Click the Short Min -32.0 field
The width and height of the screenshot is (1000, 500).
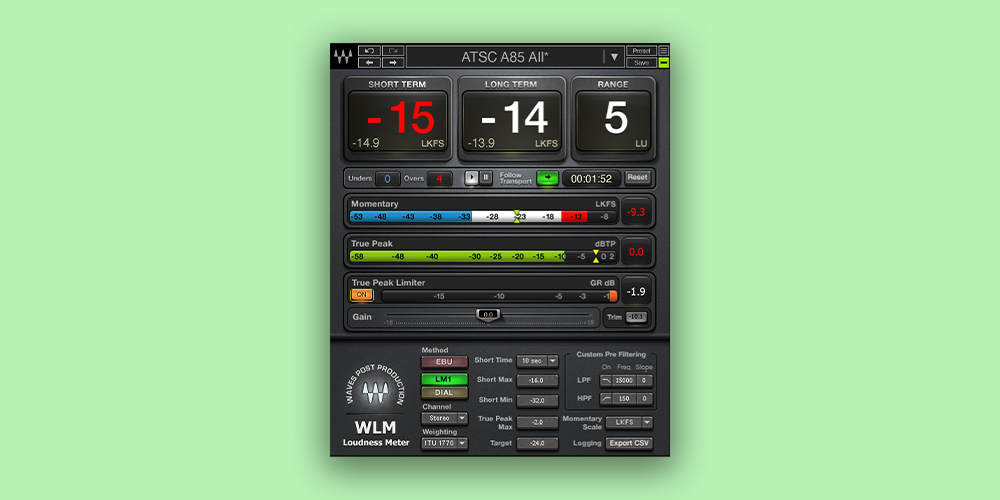(537, 401)
